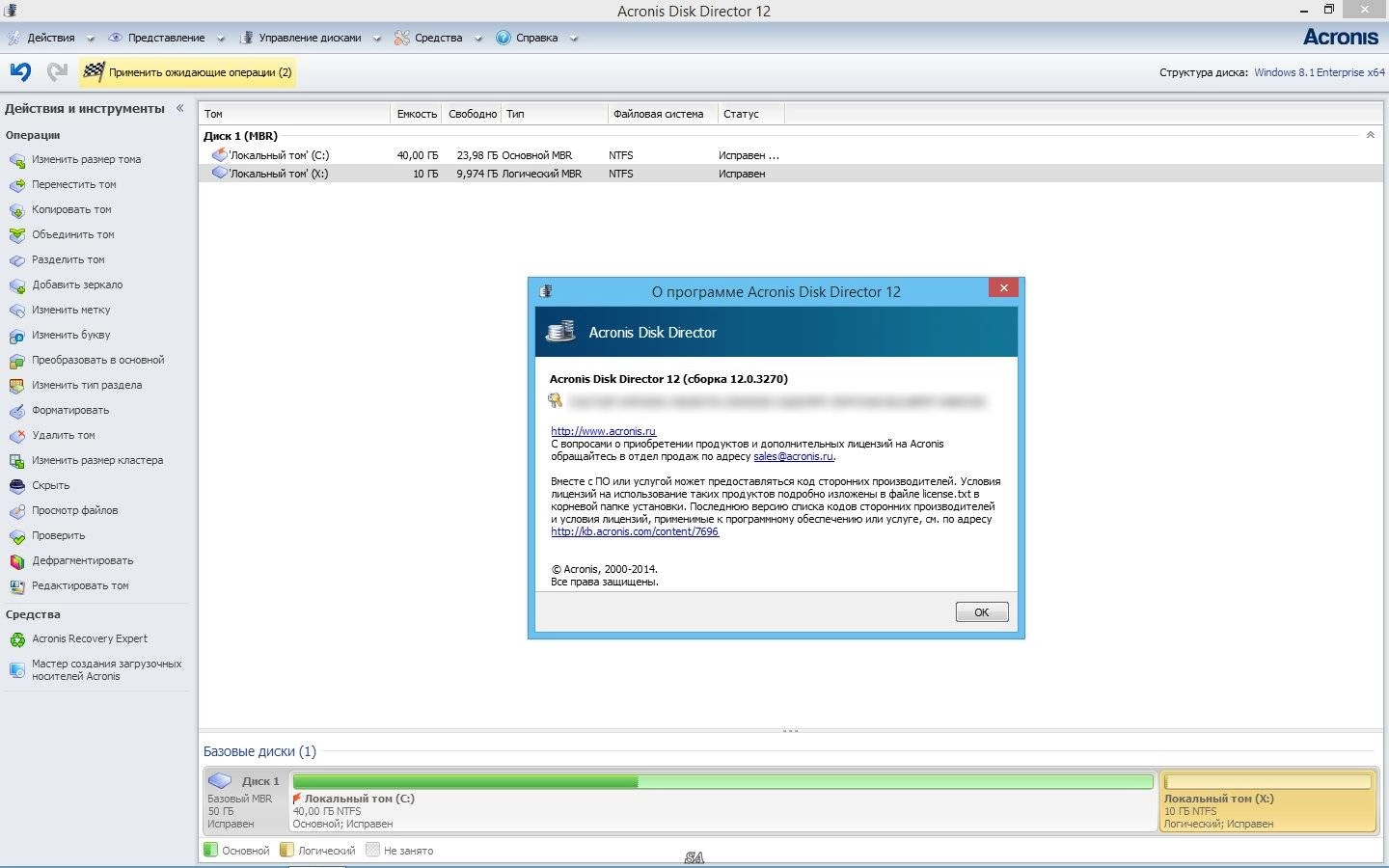Expand dropdown arrow next to 'Действия'
This screenshot has width=1389, height=868.
[x=90, y=39]
